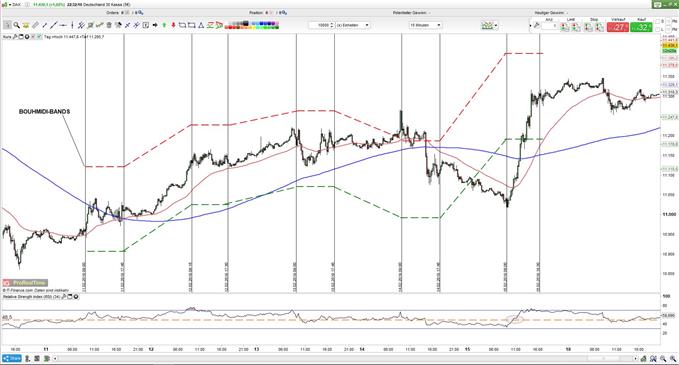
Task: Click the trash can delete-objects icon
Action: (x=109, y=26)
